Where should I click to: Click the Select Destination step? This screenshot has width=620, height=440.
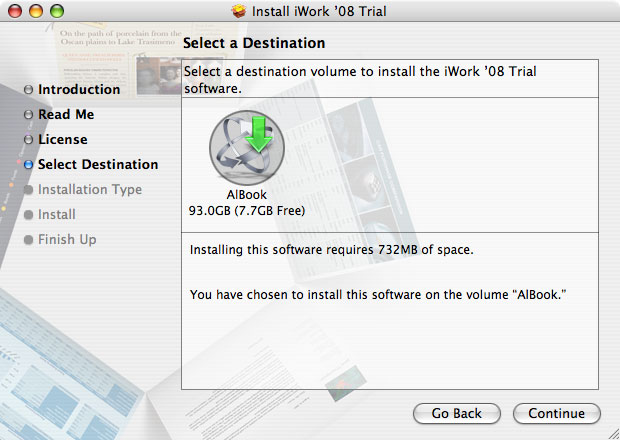[98, 164]
